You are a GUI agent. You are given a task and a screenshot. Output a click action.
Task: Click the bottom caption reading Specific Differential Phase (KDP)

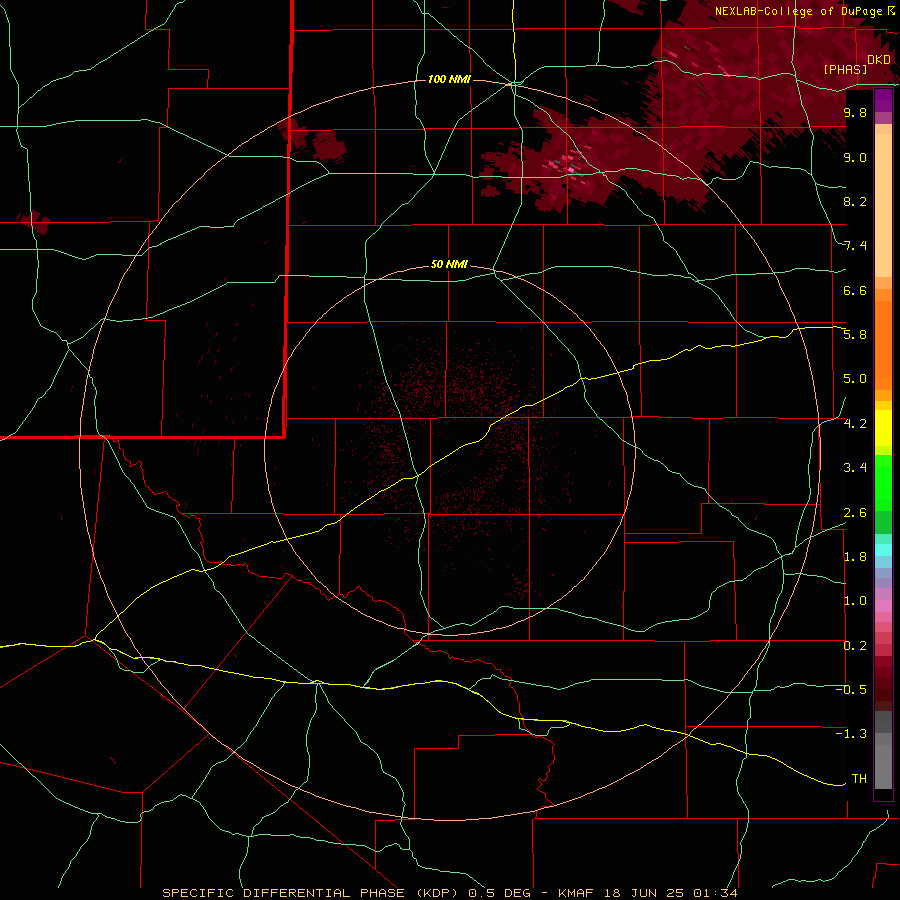(x=311, y=893)
